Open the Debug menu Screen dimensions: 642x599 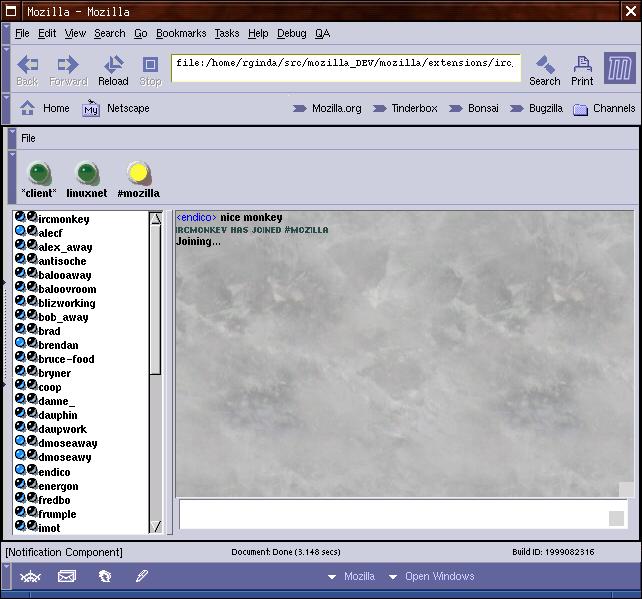292,34
